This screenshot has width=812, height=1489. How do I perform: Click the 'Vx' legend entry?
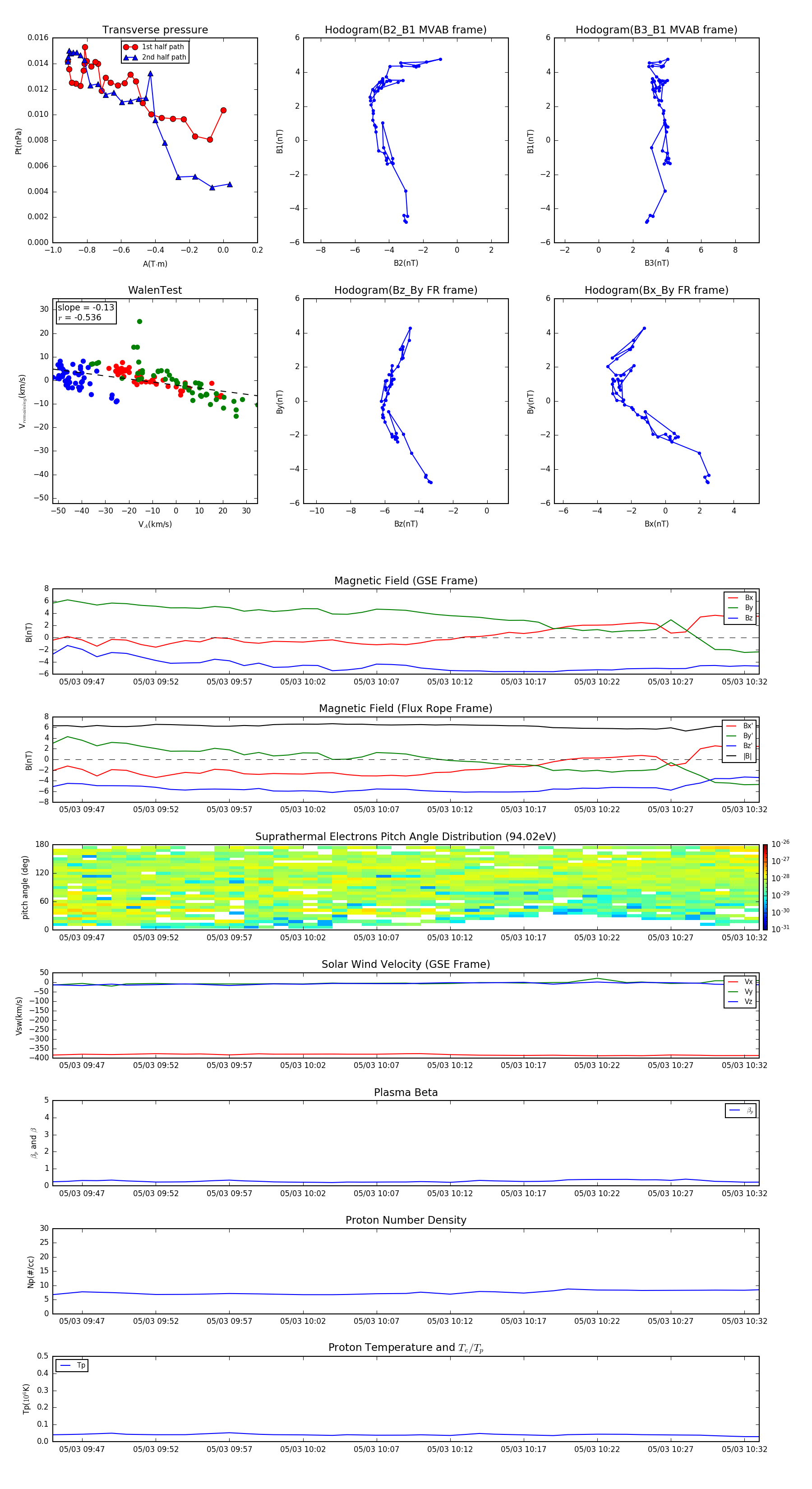click(741, 981)
